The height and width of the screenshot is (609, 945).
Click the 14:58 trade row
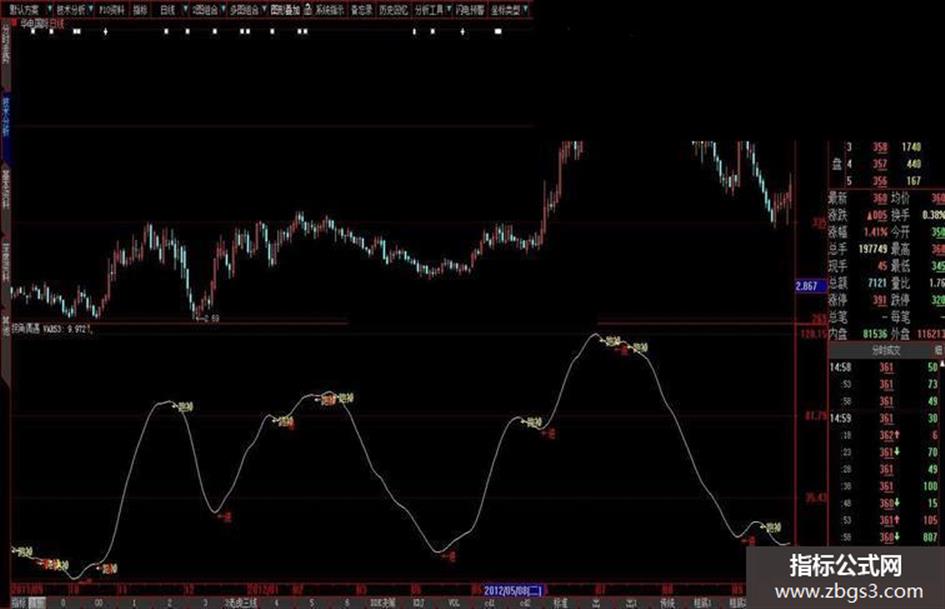pyautogui.click(x=885, y=367)
